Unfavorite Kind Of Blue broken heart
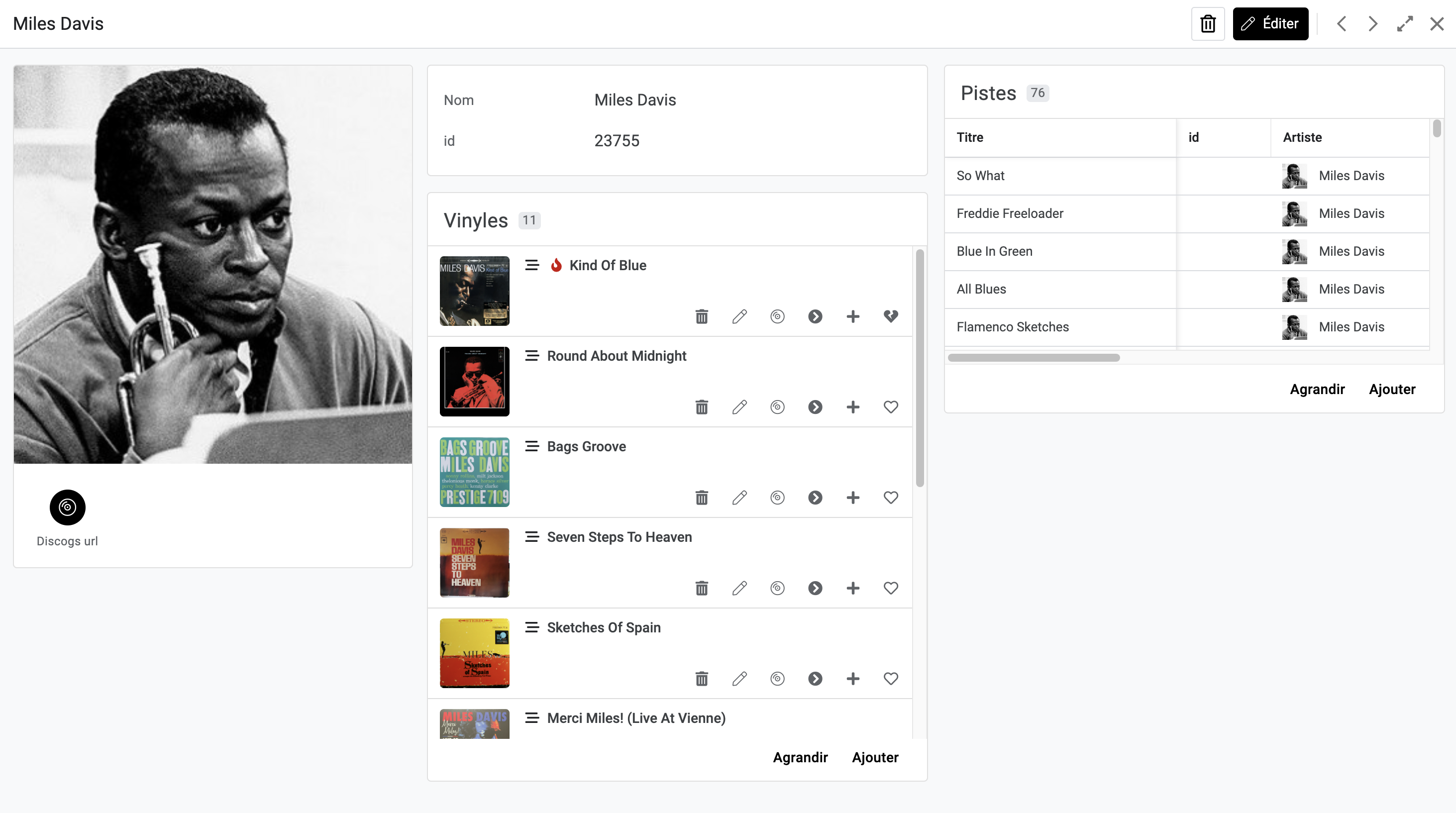The height and width of the screenshot is (813, 1456). pyautogui.click(x=891, y=316)
